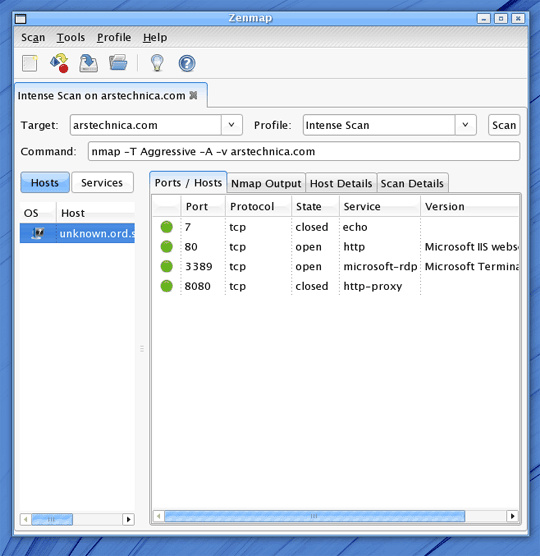Click the ports table scrollbar right arrow
The image size is (540, 556).
click(512, 516)
